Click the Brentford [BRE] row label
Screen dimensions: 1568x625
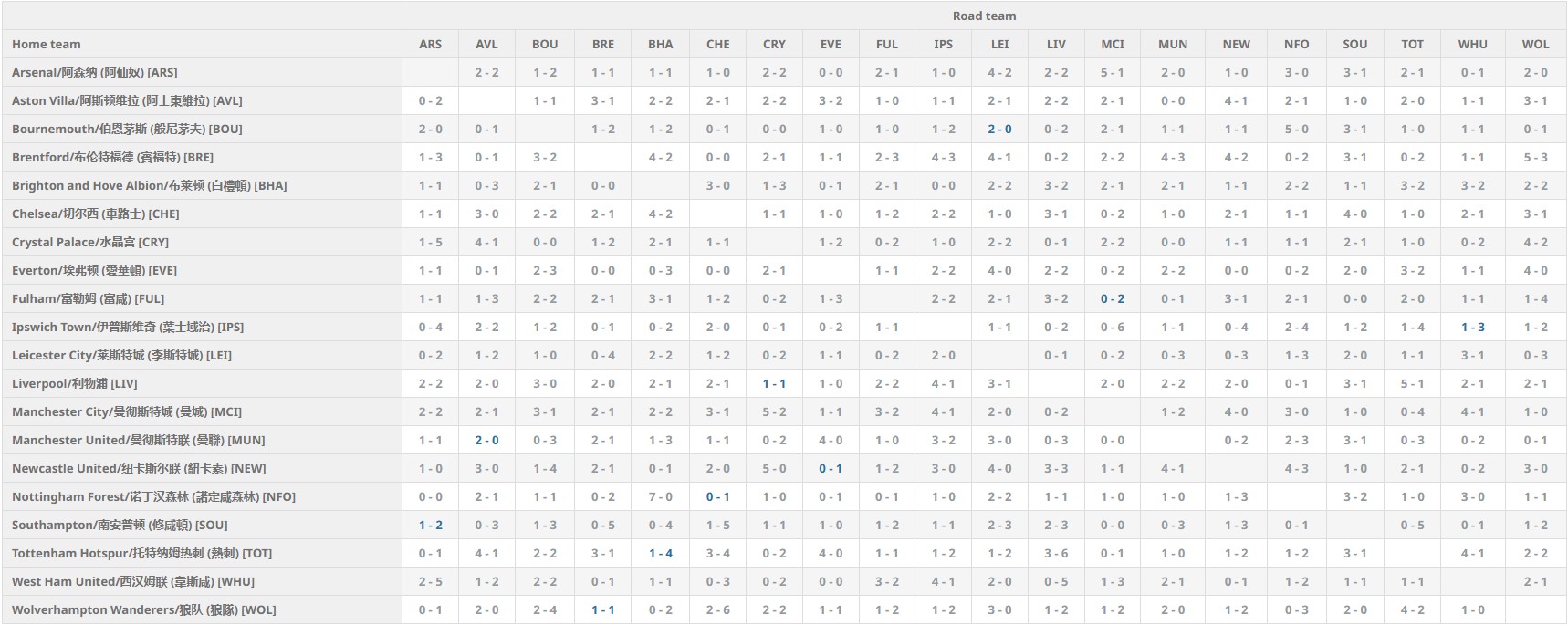click(x=112, y=157)
